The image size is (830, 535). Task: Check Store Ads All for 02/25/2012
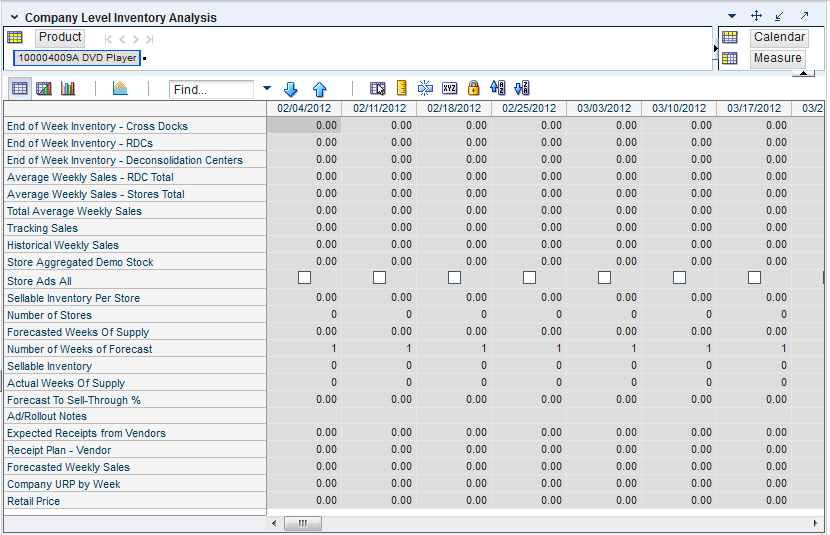(529, 278)
